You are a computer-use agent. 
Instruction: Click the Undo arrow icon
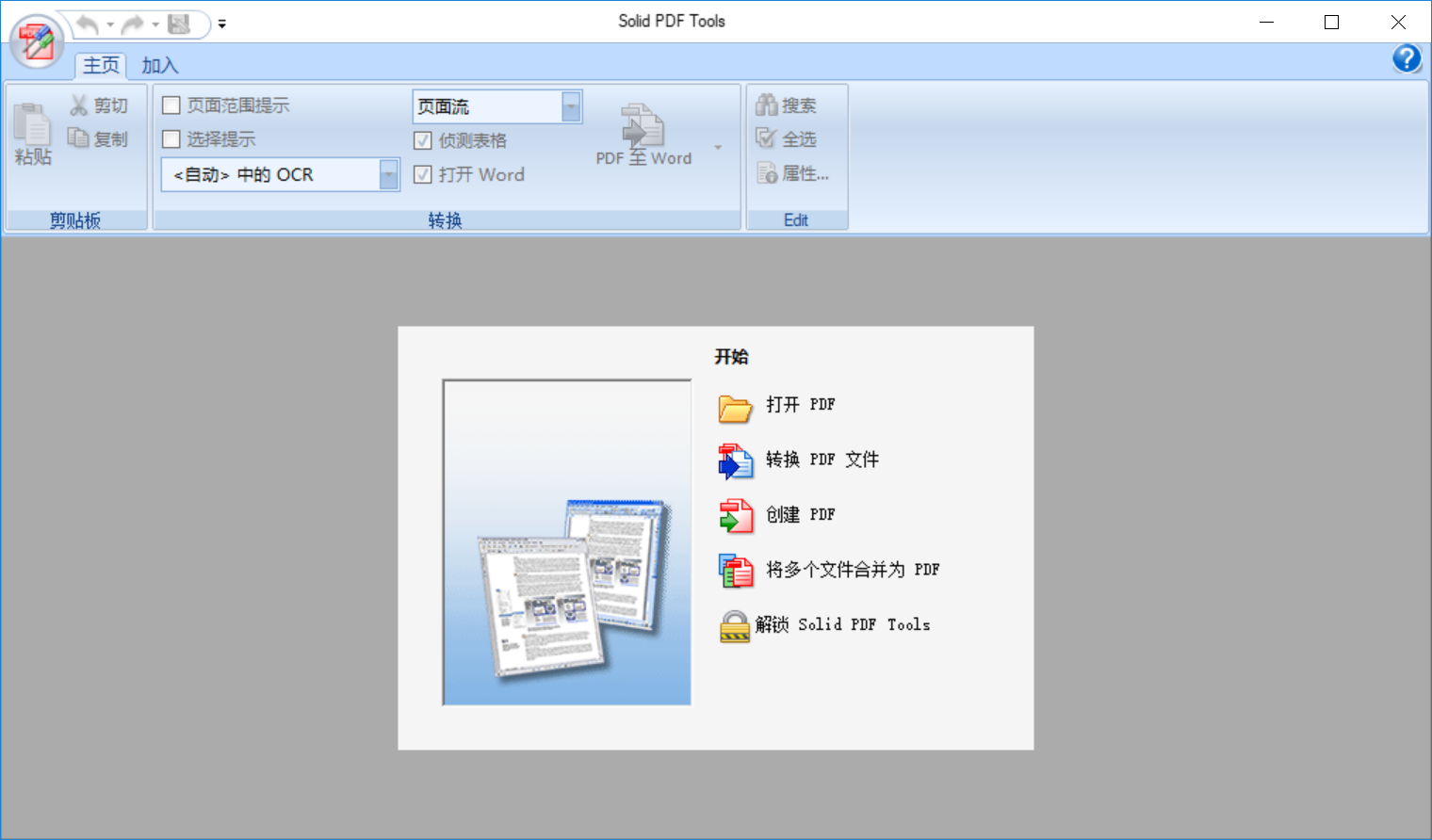[x=88, y=24]
